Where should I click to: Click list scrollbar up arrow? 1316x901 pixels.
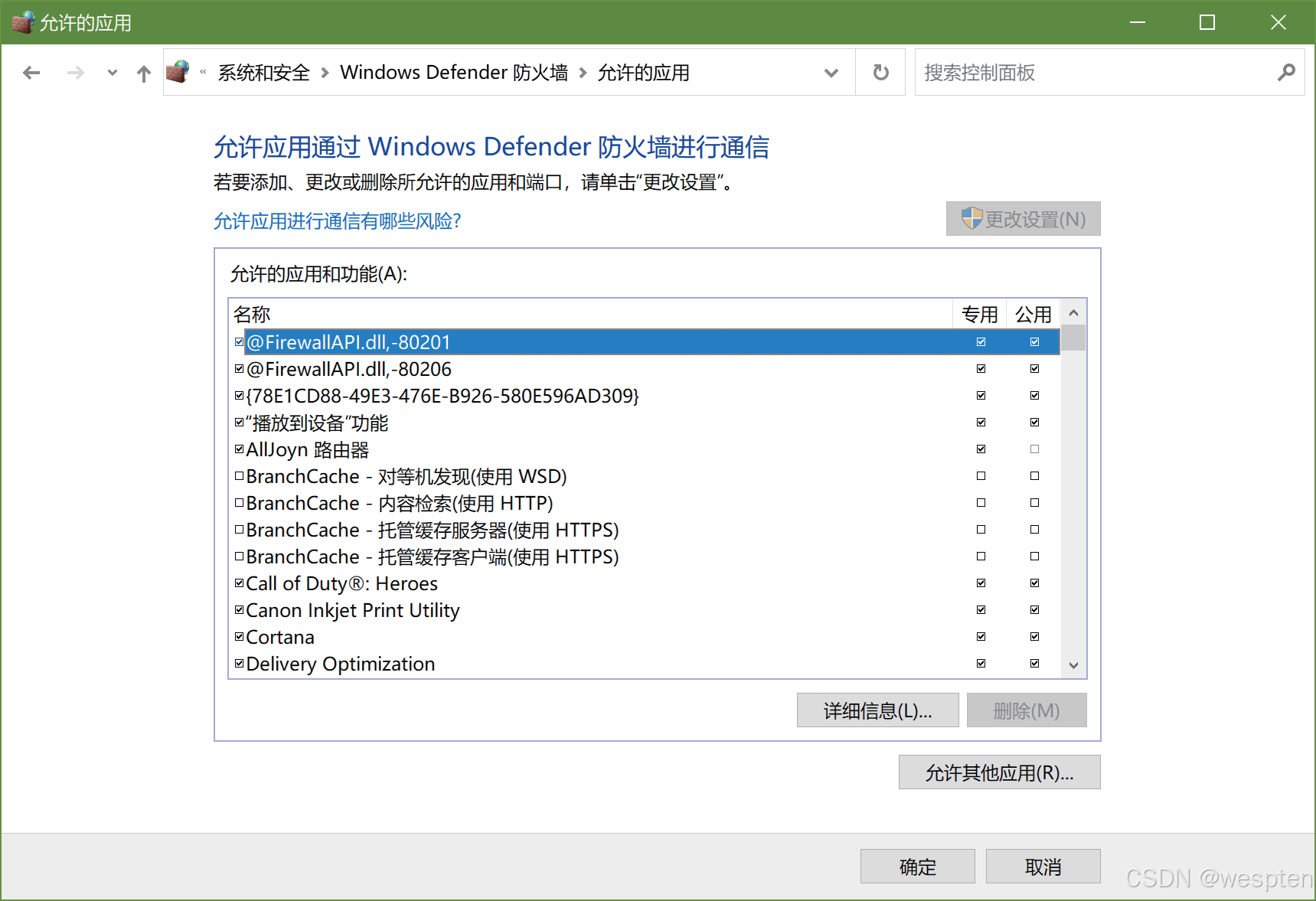[1073, 312]
